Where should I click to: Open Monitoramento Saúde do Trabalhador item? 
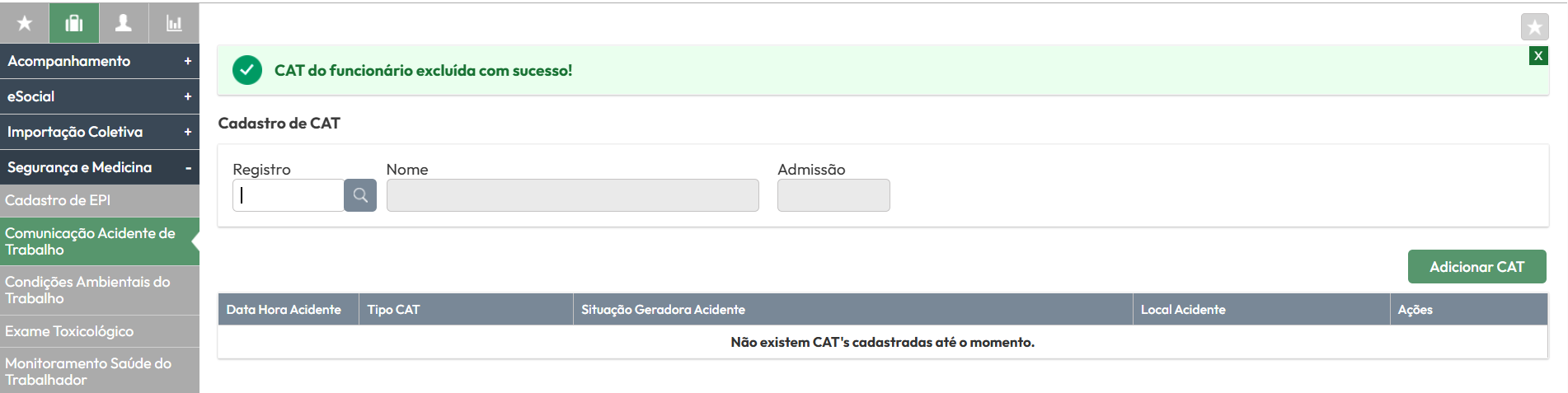point(100,371)
